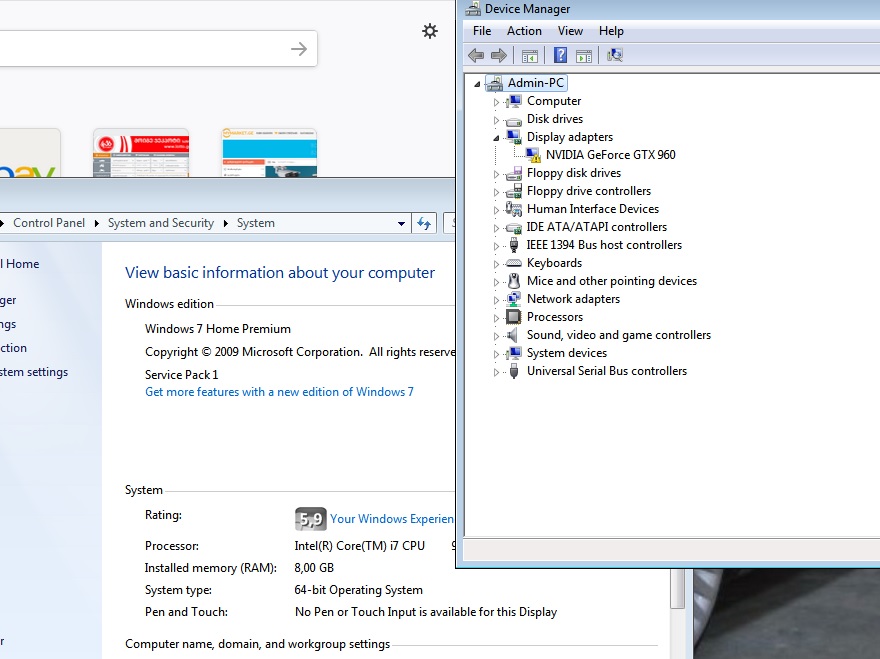
Task: Open the eBay site thumbnail
Action: point(28,155)
